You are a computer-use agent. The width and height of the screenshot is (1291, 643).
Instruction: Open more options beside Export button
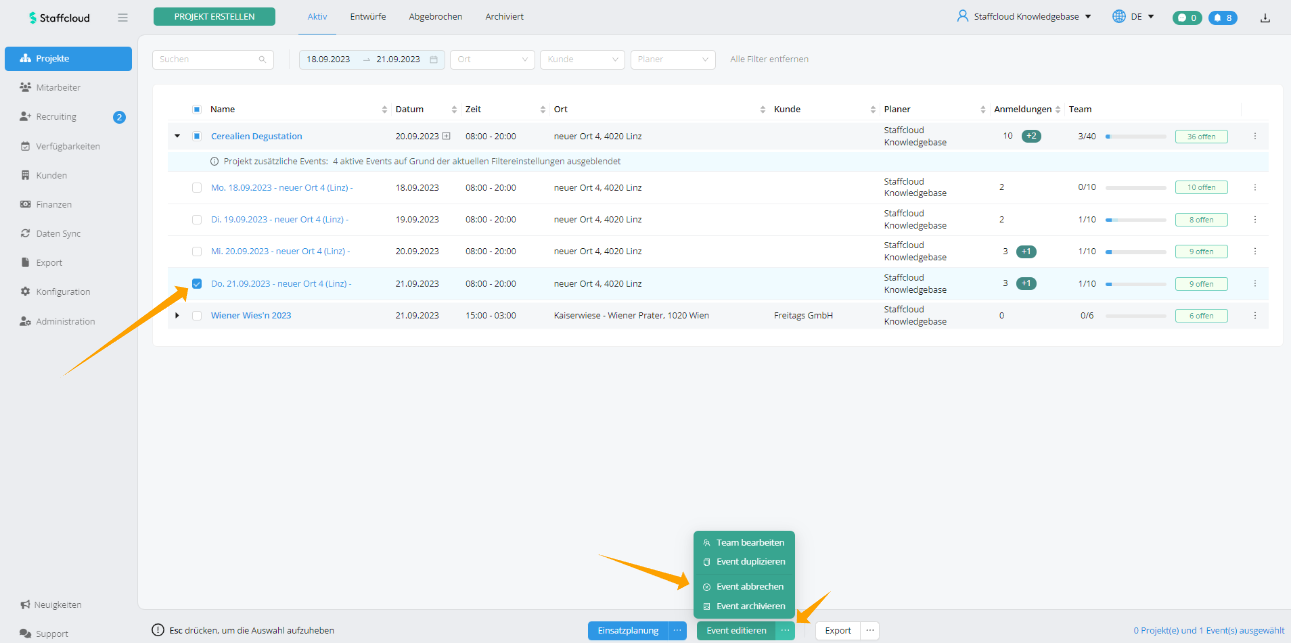(870, 631)
